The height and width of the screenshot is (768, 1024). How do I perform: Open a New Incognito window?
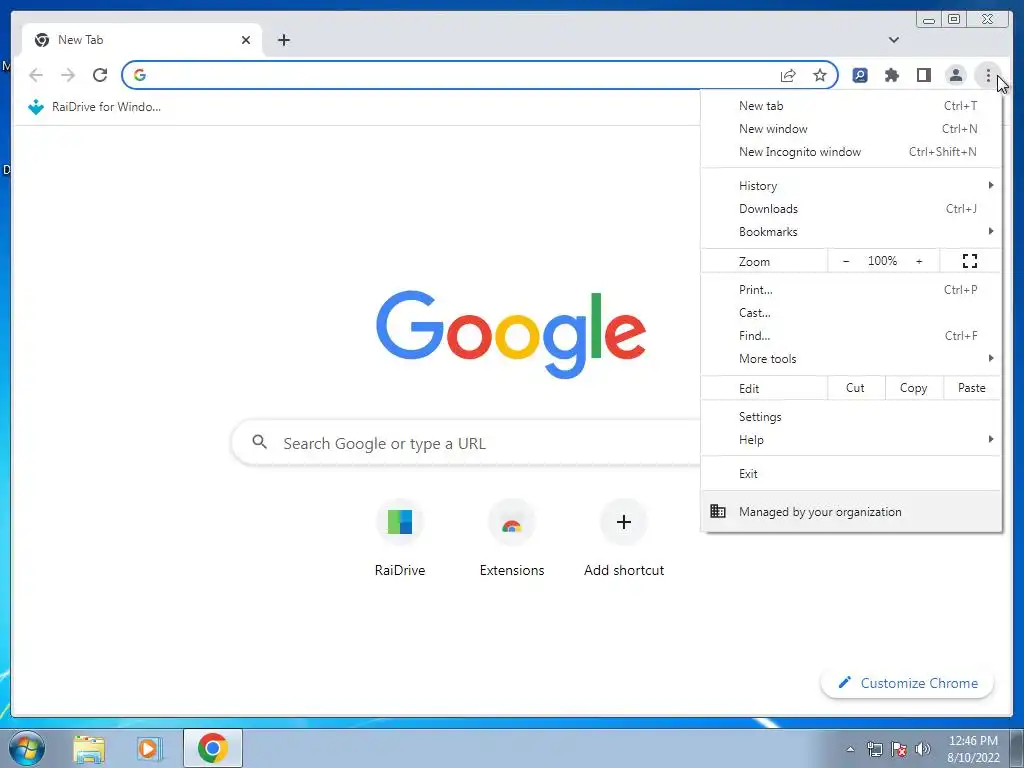851,152
